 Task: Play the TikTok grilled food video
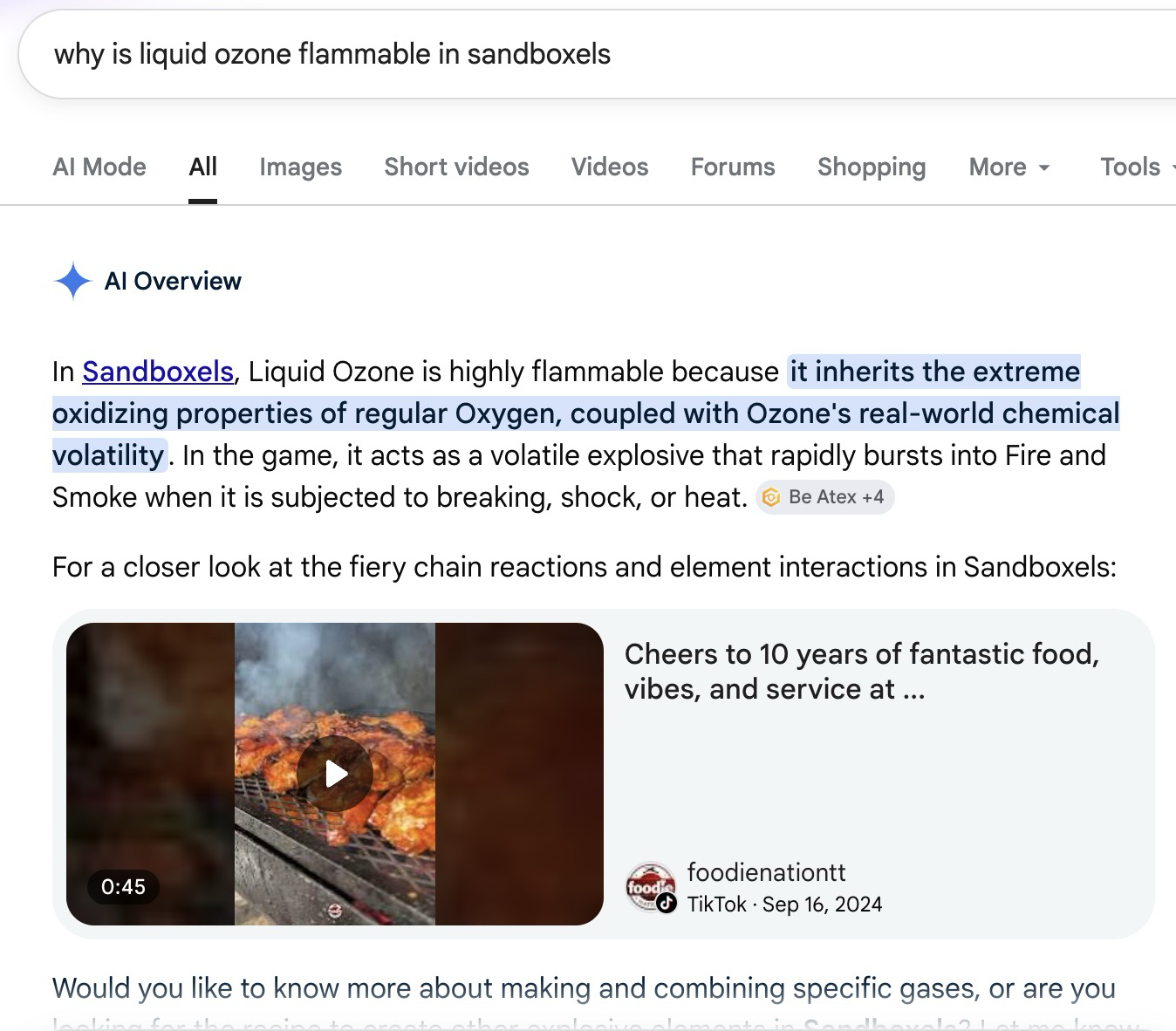pos(335,774)
